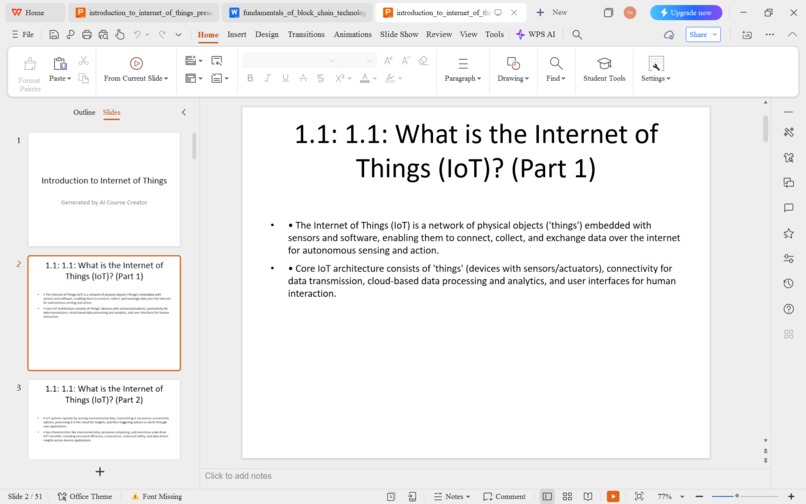Adjust the zoom slider handle

click(x=737, y=496)
